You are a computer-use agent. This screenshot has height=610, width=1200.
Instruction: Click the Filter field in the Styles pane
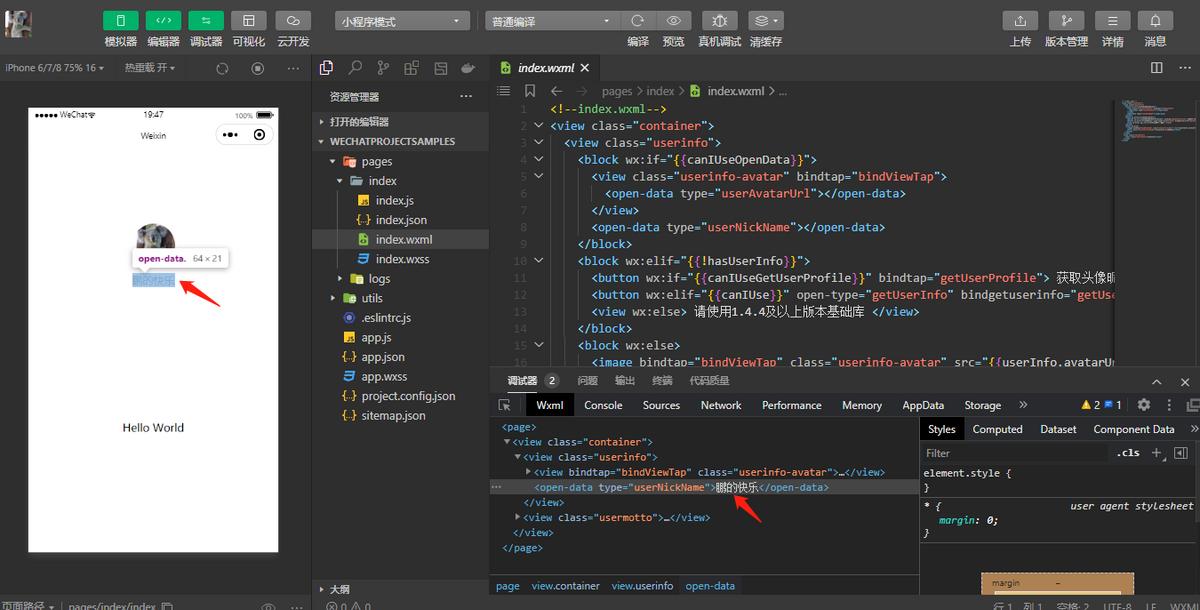point(1010,453)
